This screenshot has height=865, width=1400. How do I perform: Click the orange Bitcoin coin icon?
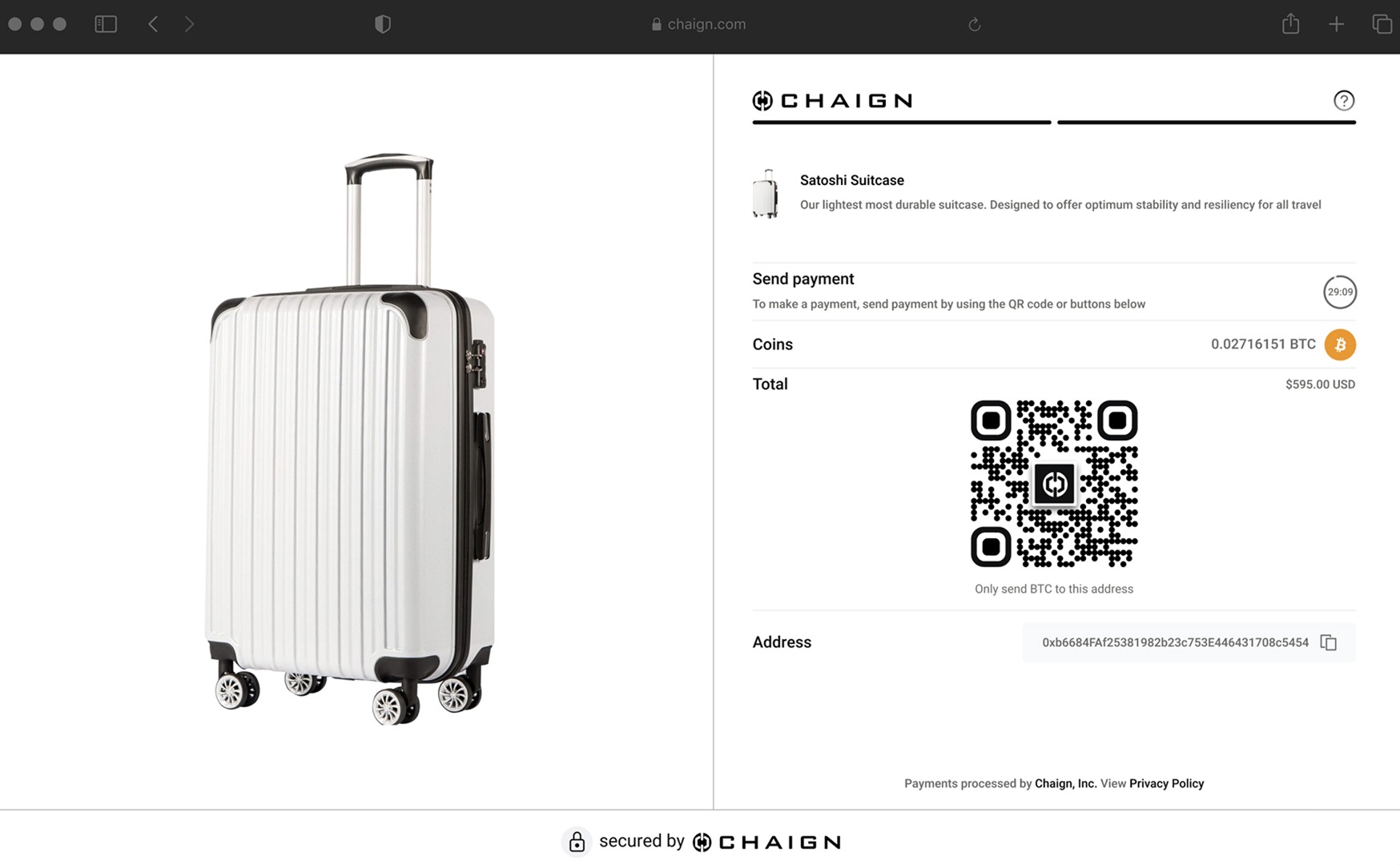[1339, 344]
